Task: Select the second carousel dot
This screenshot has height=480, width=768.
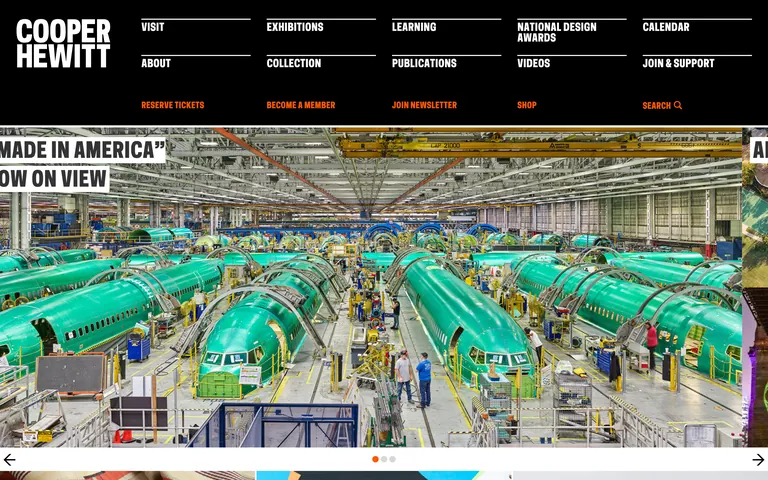Action: tap(384, 459)
